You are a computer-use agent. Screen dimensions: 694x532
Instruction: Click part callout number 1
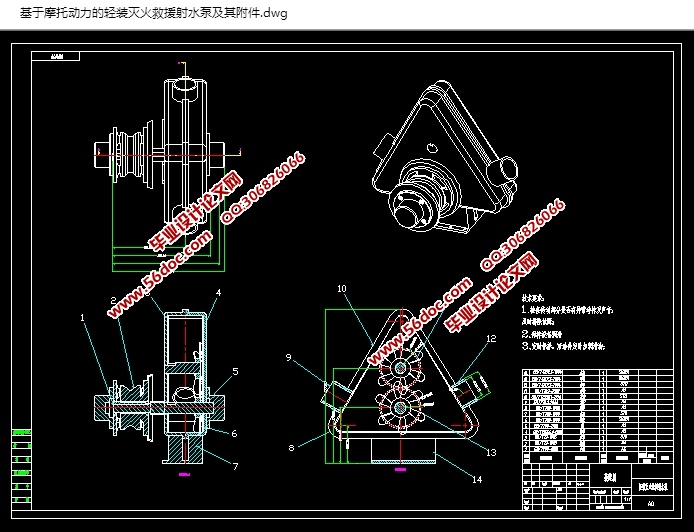[83, 318]
